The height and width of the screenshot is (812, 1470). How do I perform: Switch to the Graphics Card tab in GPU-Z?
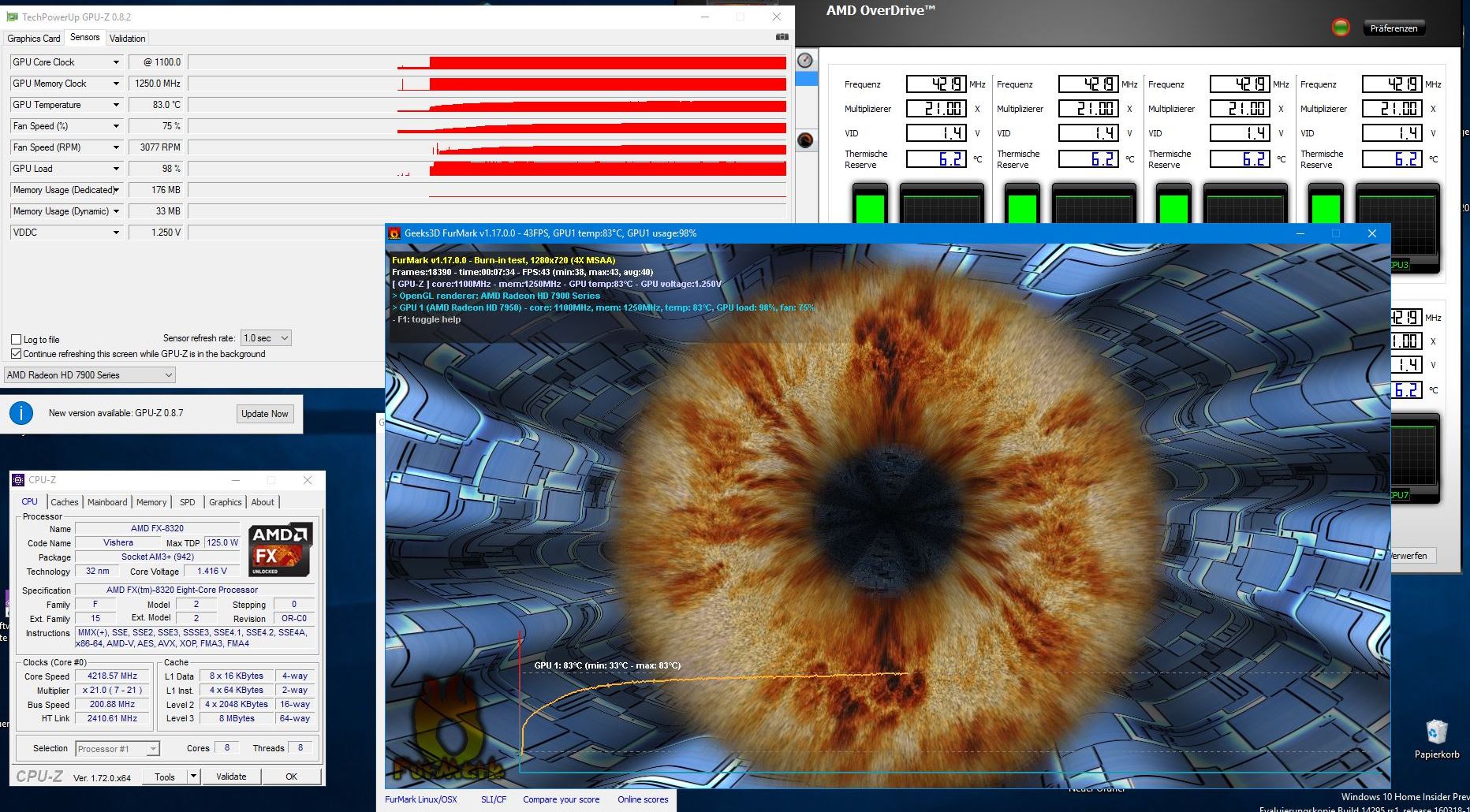(x=34, y=39)
